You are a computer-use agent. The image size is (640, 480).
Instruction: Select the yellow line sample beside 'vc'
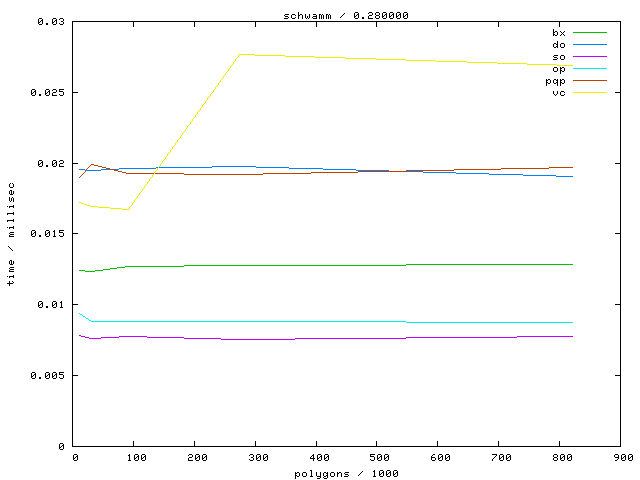(x=590, y=93)
